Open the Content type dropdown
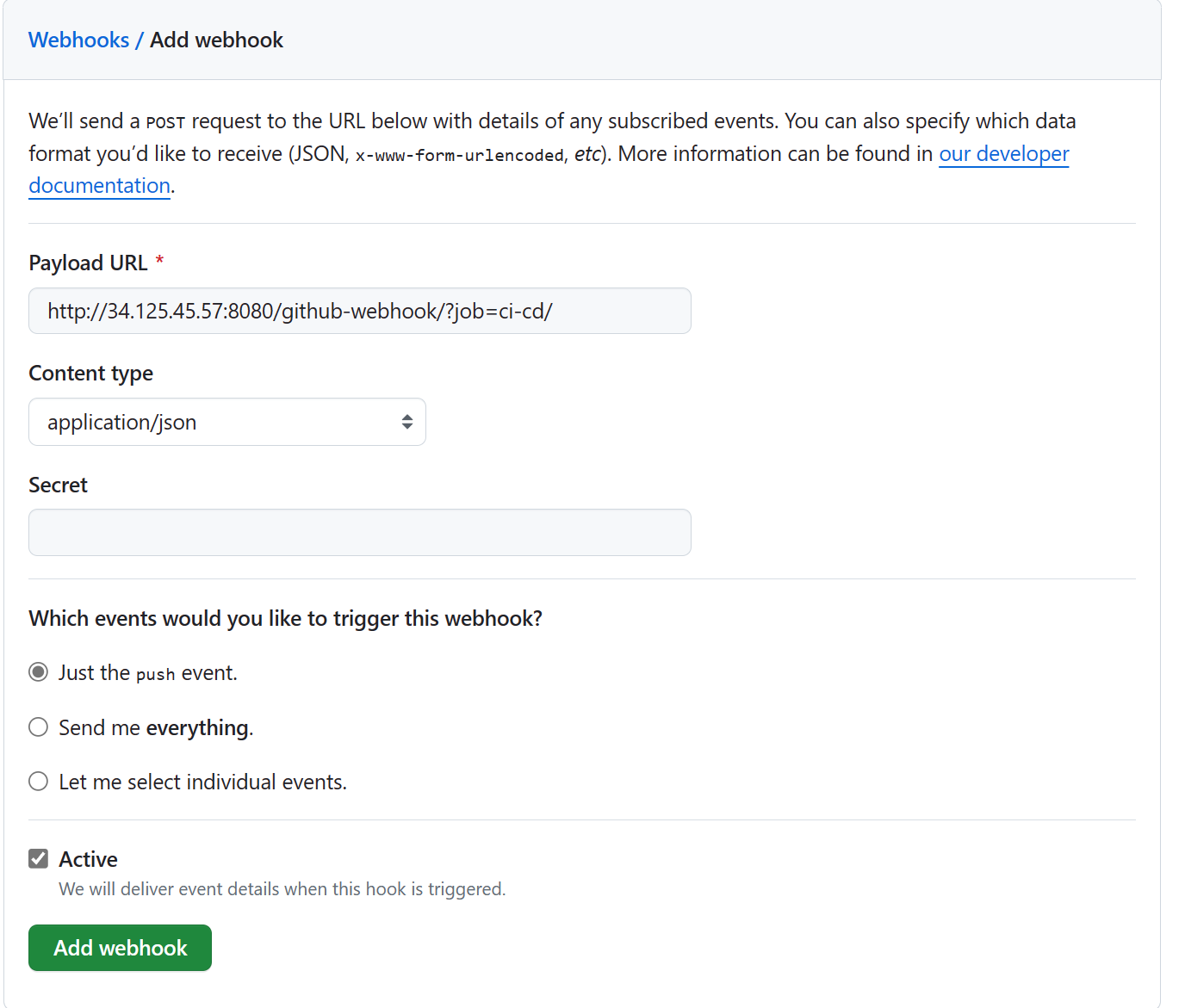The image size is (1185, 1008). 227,422
